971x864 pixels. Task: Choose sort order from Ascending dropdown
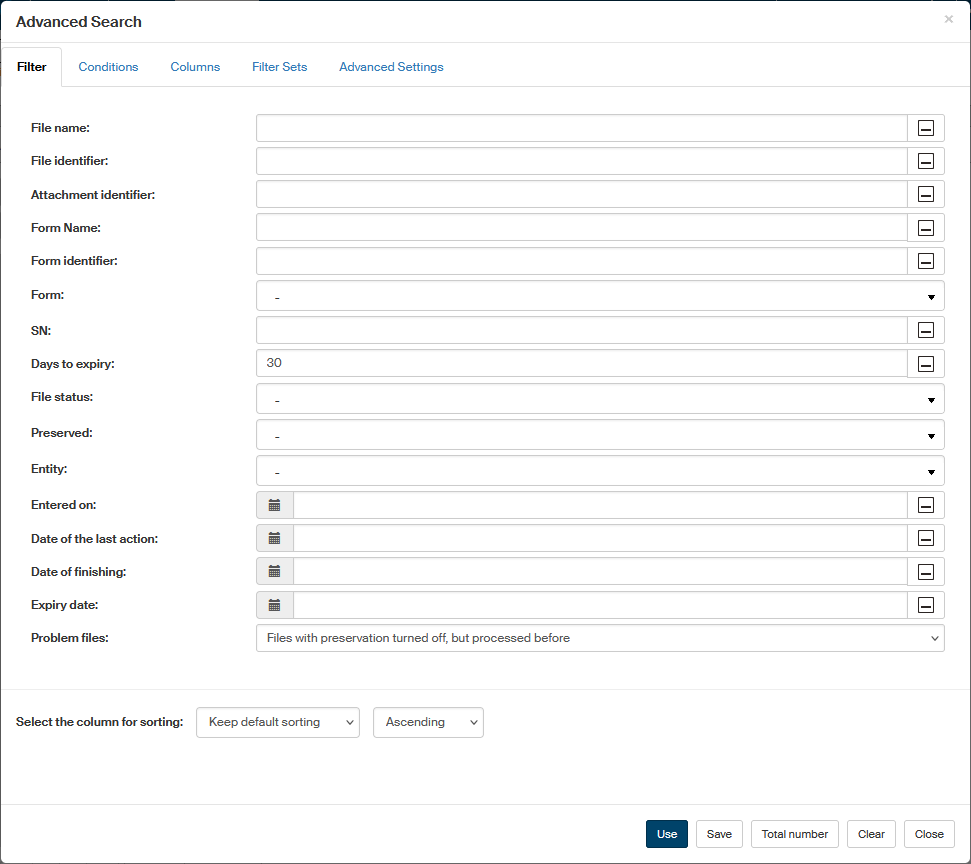428,722
